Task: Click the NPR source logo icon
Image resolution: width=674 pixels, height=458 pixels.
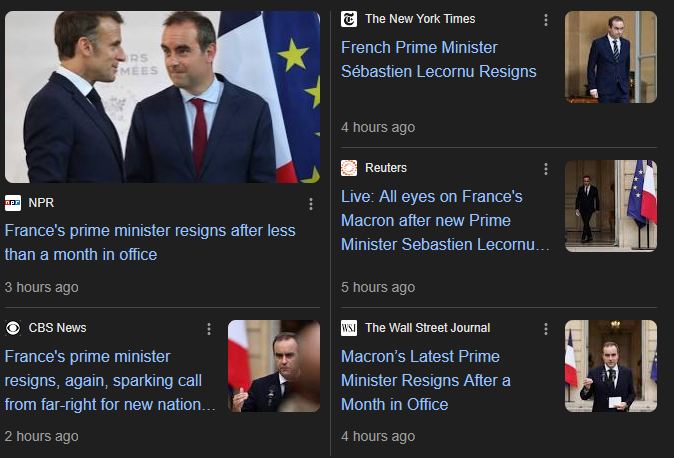Action: 13,203
